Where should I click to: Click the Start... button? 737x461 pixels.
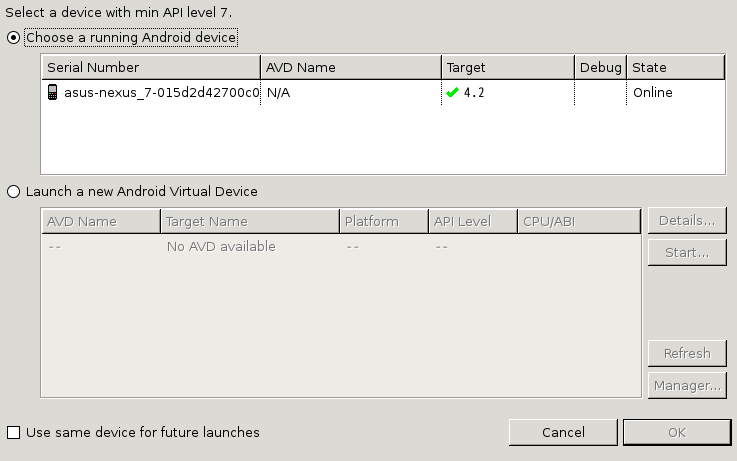687,253
